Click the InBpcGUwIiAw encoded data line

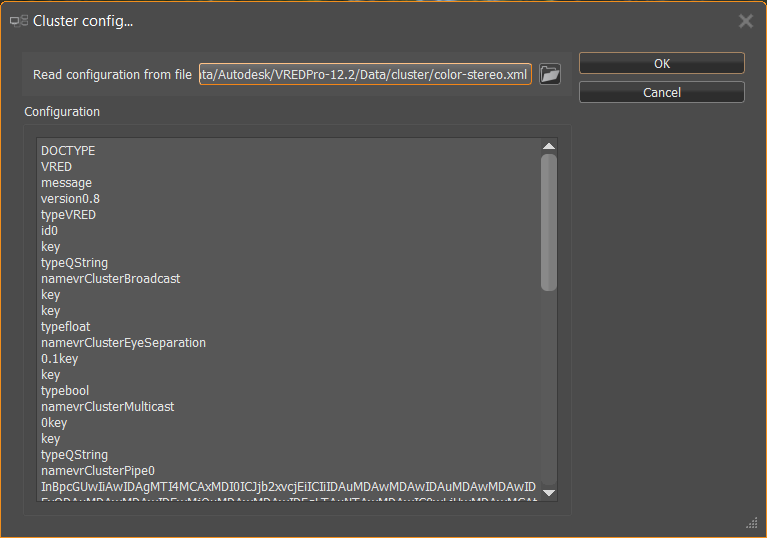[289, 487]
